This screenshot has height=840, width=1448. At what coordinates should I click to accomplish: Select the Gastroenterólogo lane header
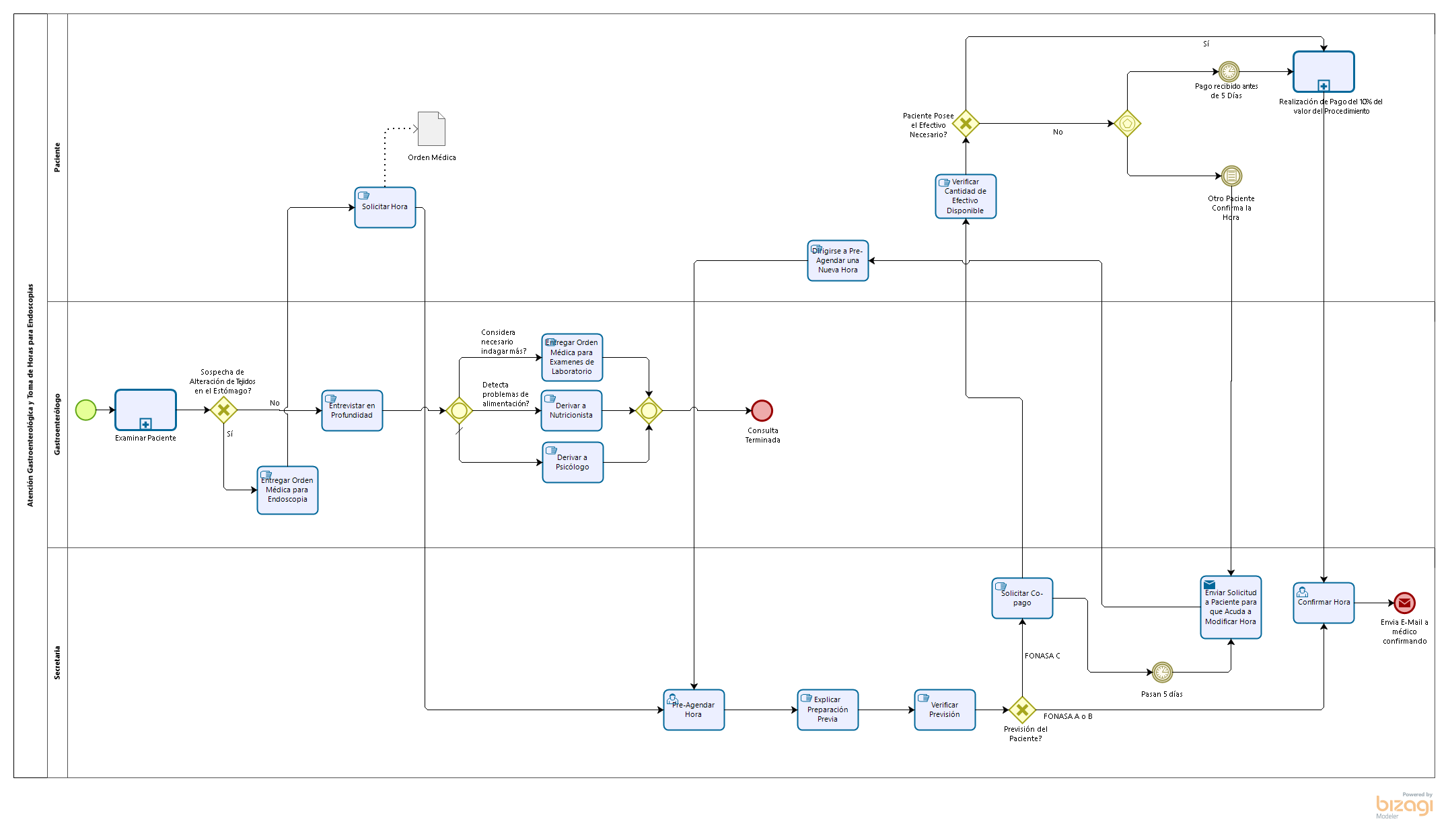point(57,424)
